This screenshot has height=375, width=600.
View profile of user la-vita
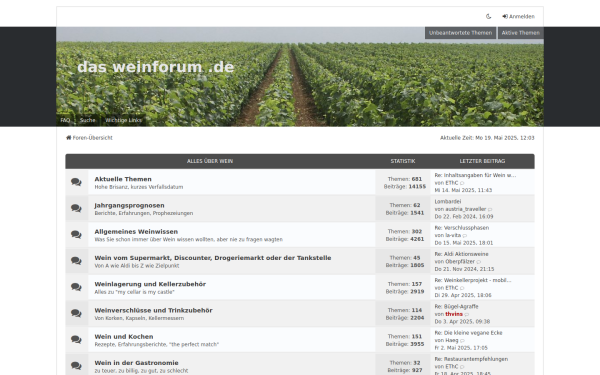453,235
